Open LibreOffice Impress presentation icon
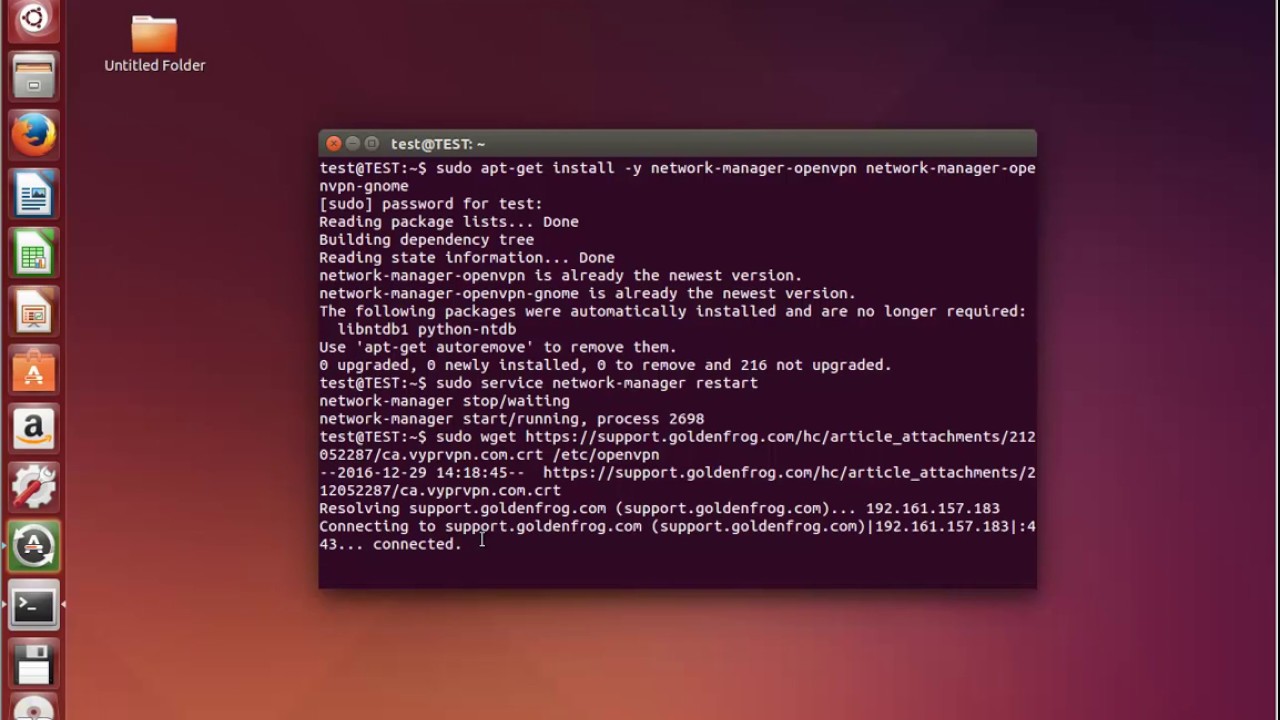 (x=33, y=312)
